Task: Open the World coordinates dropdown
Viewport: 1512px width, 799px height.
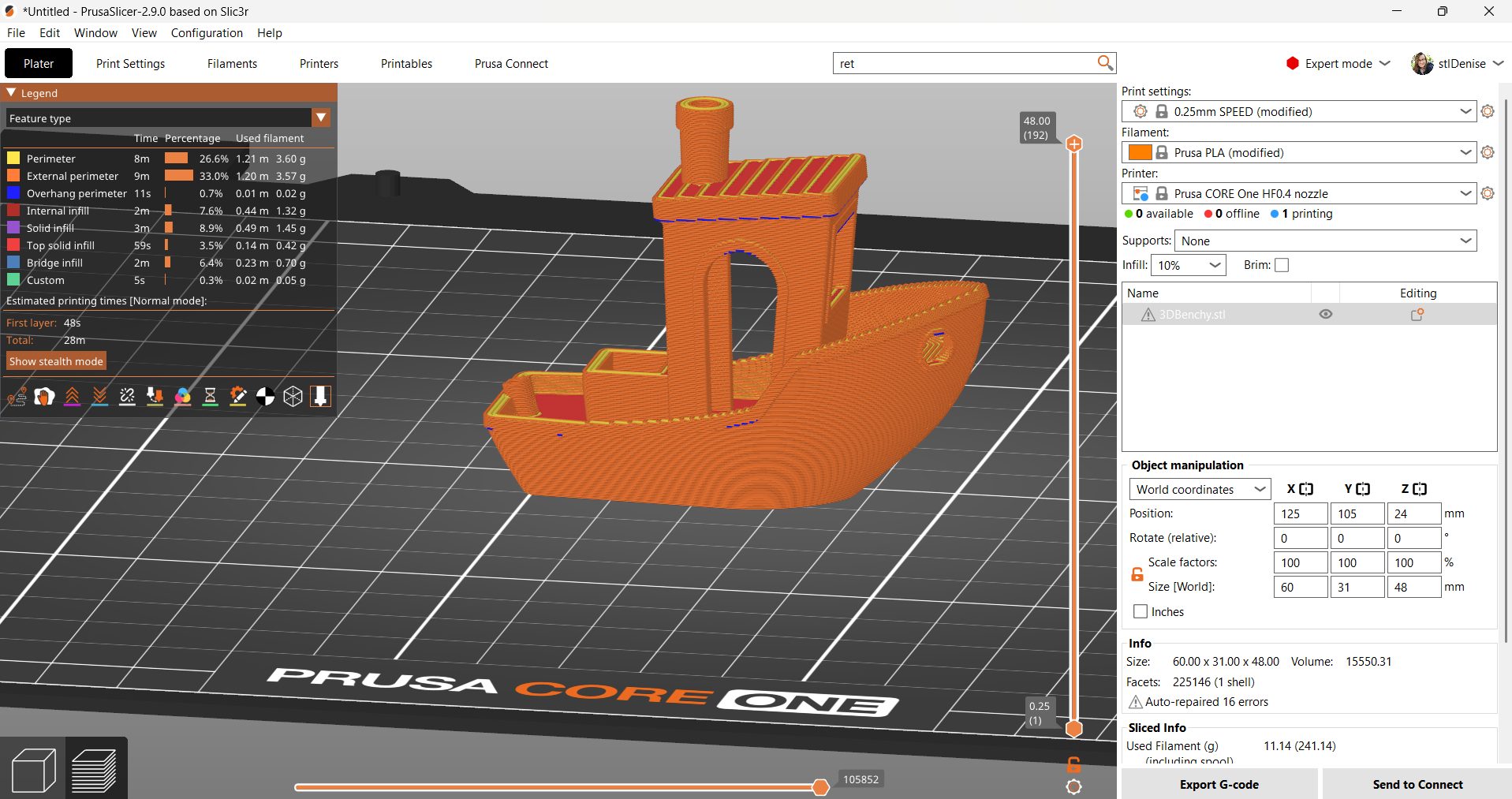Action: pyautogui.click(x=1199, y=489)
